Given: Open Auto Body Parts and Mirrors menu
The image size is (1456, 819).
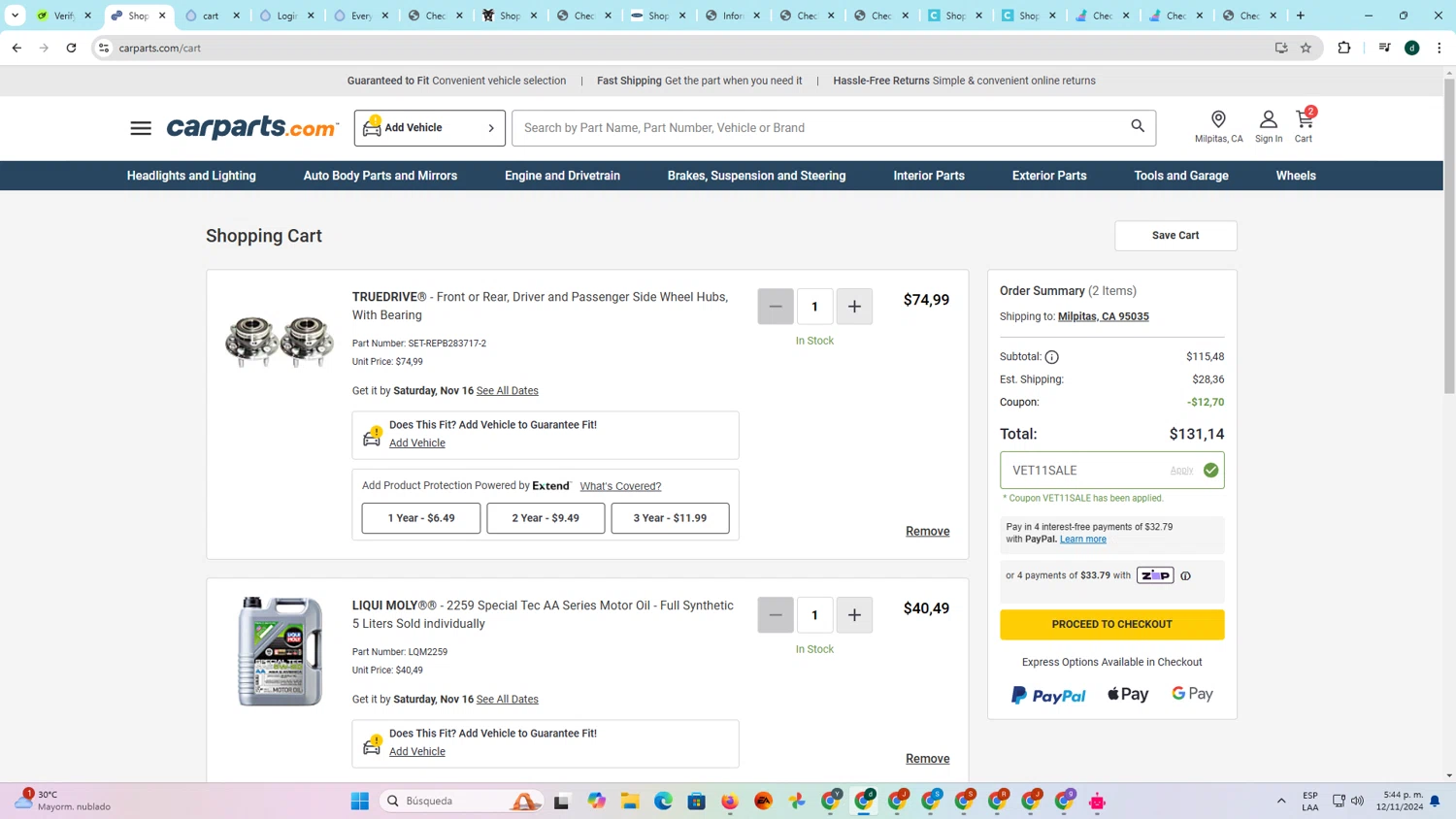Looking at the screenshot, I should (381, 176).
